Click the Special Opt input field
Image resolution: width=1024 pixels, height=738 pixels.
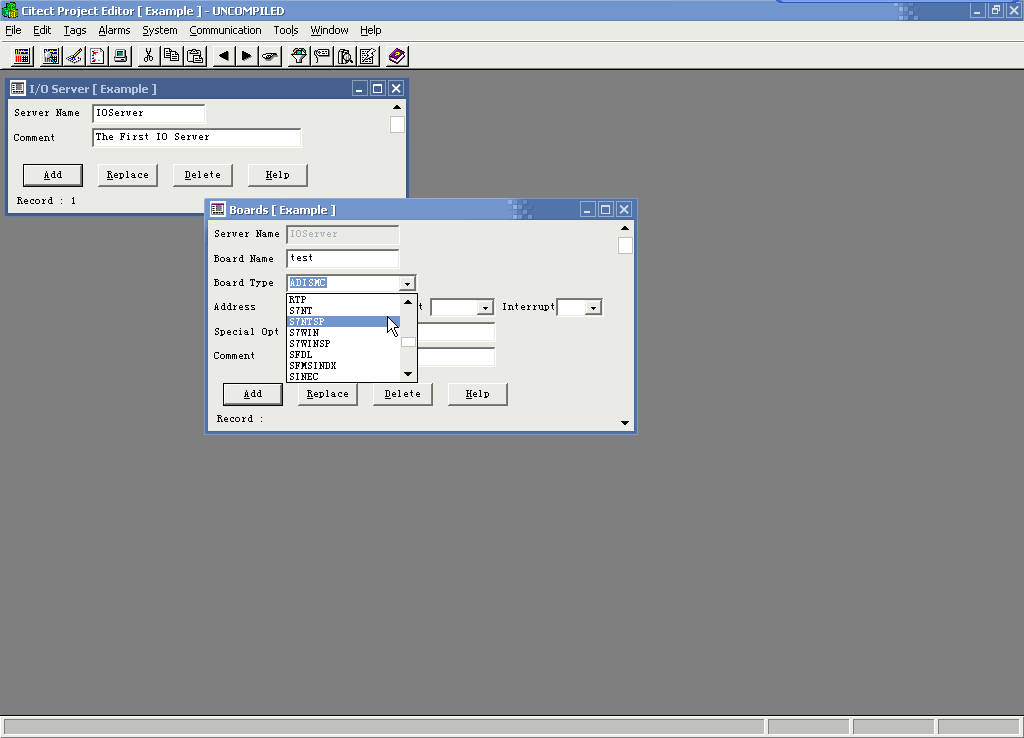click(456, 332)
